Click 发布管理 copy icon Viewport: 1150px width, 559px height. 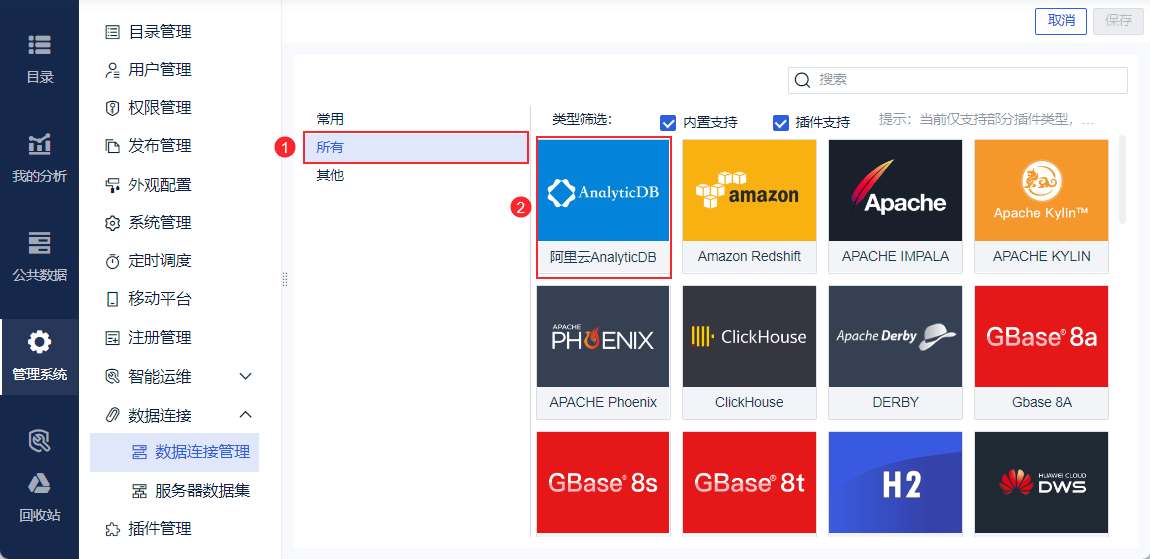pyautogui.click(x=112, y=146)
